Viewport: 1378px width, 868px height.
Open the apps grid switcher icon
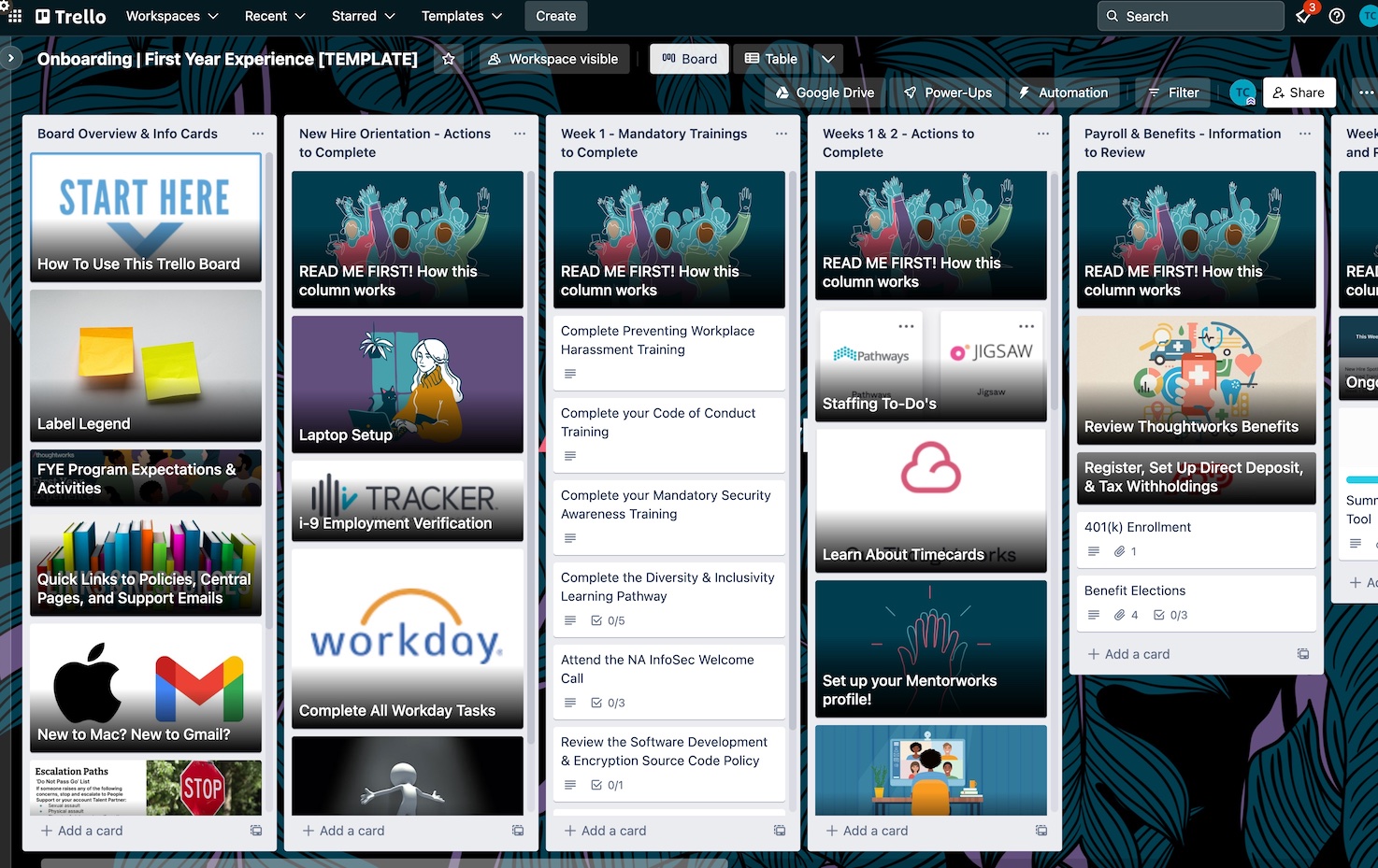click(x=13, y=16)
